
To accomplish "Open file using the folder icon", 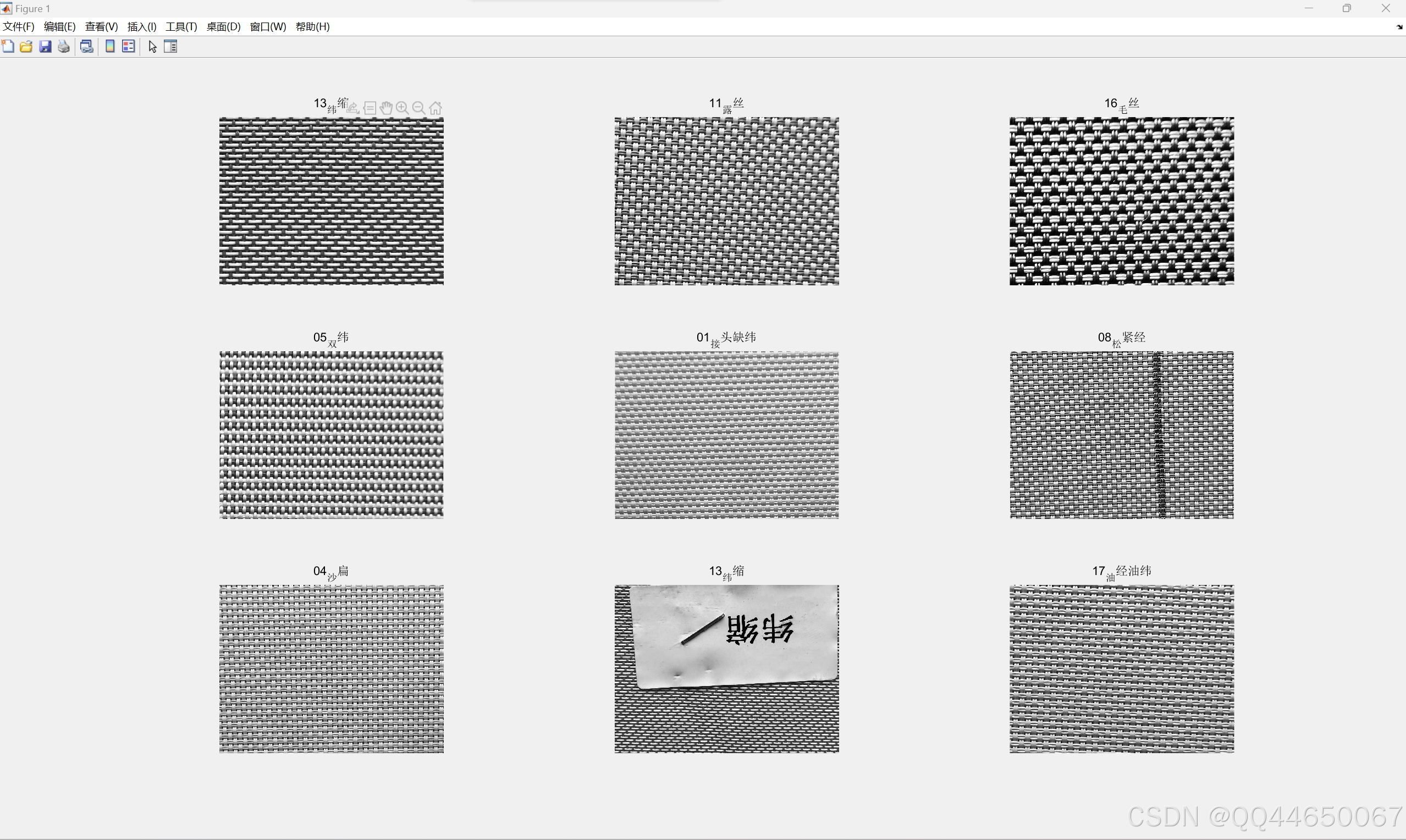I will pos(26,46).
